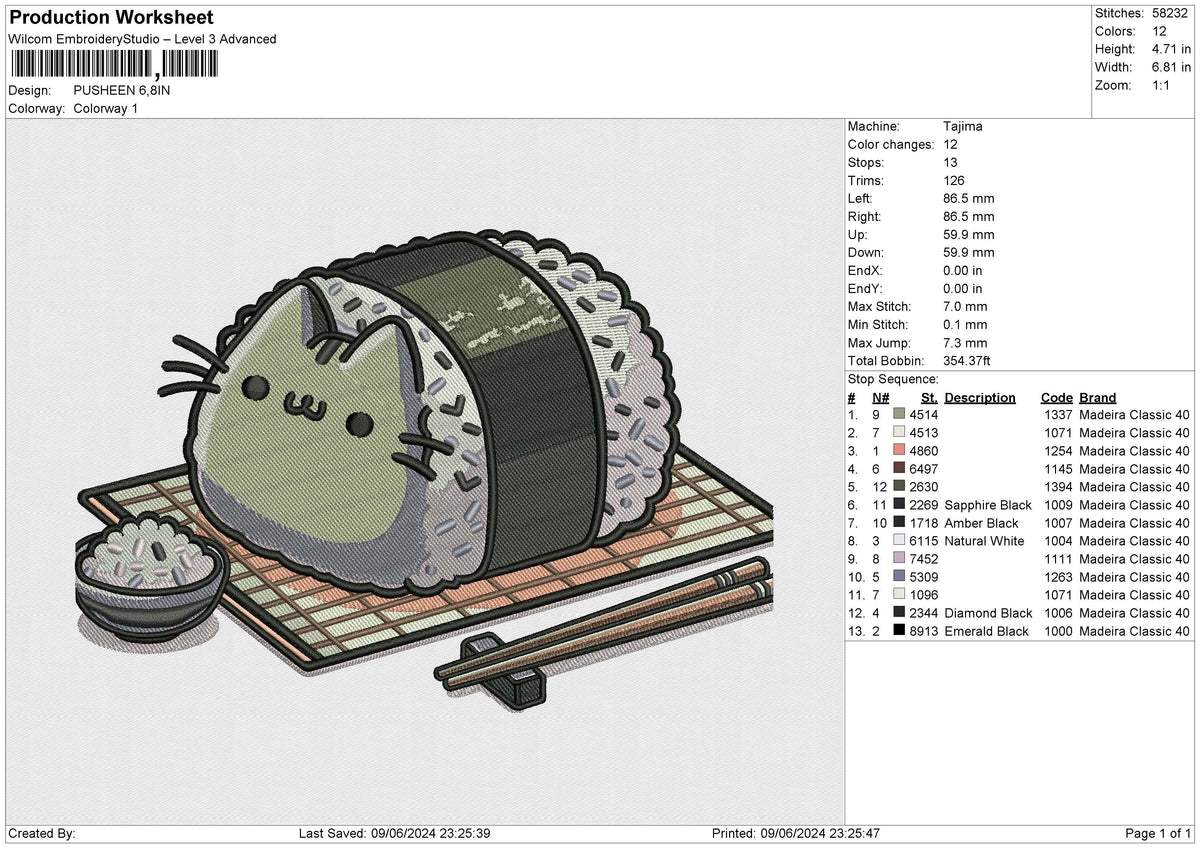Click the Madeira Classic 40 brand for code 1337
This screenshot has width=1200, height=848.
[x=1134, y=415]
